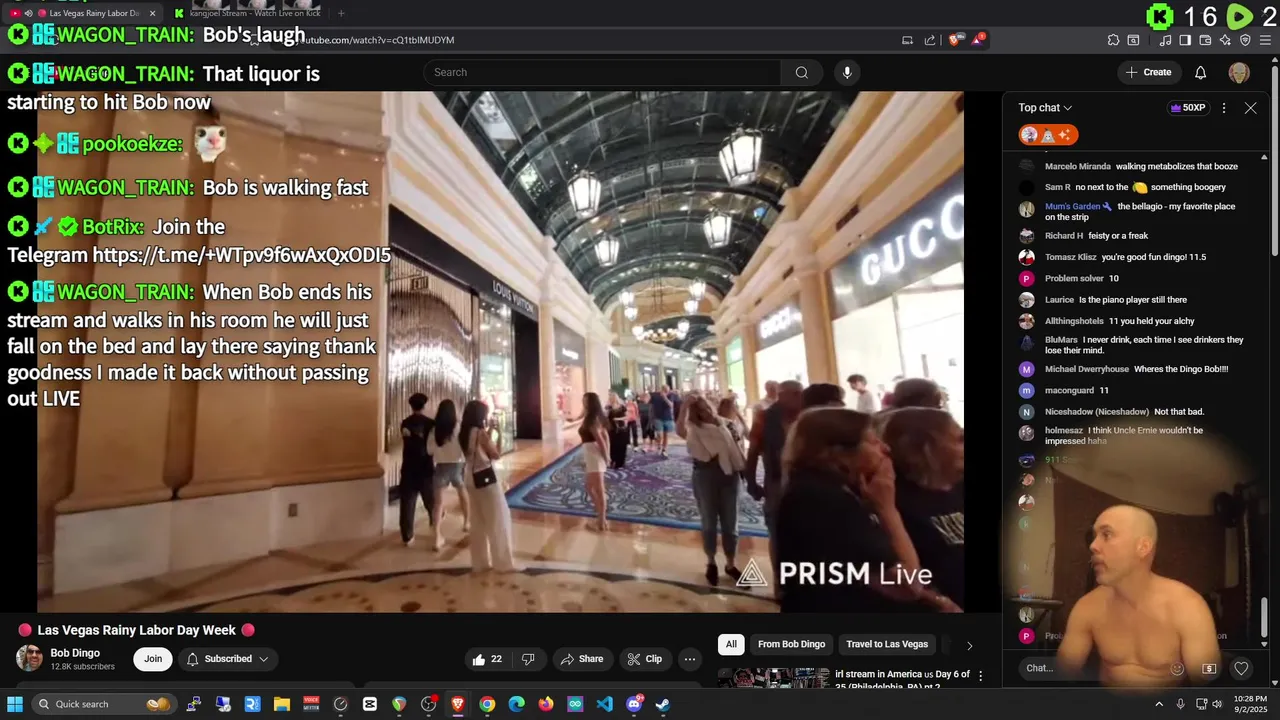Open Bob Dingo channel name link
This screenshot has width=1280, height=720.
(x=75, y=653)
